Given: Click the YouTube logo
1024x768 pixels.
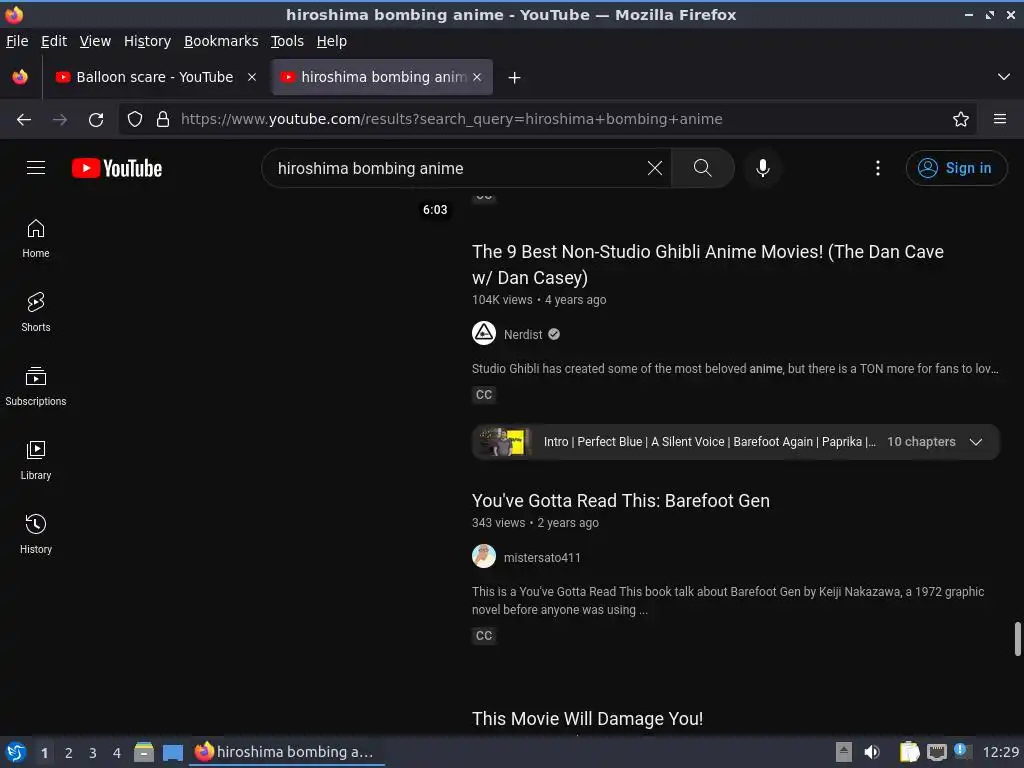Looking at the screenshot, I should [117, 168].
